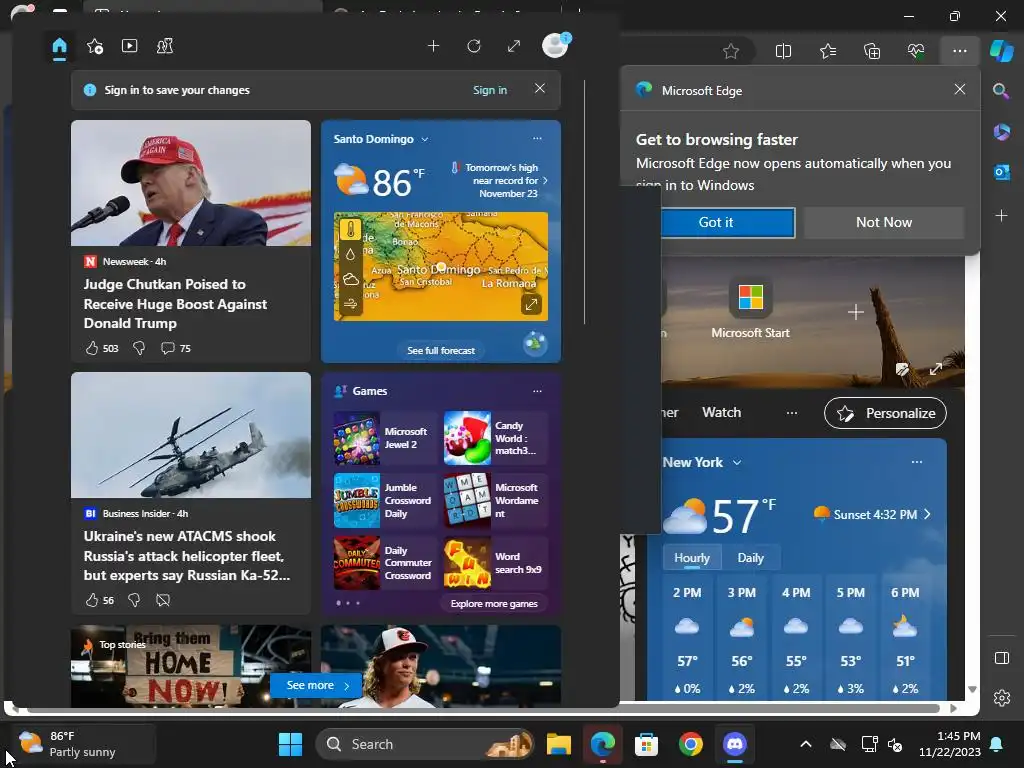Like the Judge Chutkan article
The height and width of the screenshot is (768, 1024).
(x=92, y=348)
